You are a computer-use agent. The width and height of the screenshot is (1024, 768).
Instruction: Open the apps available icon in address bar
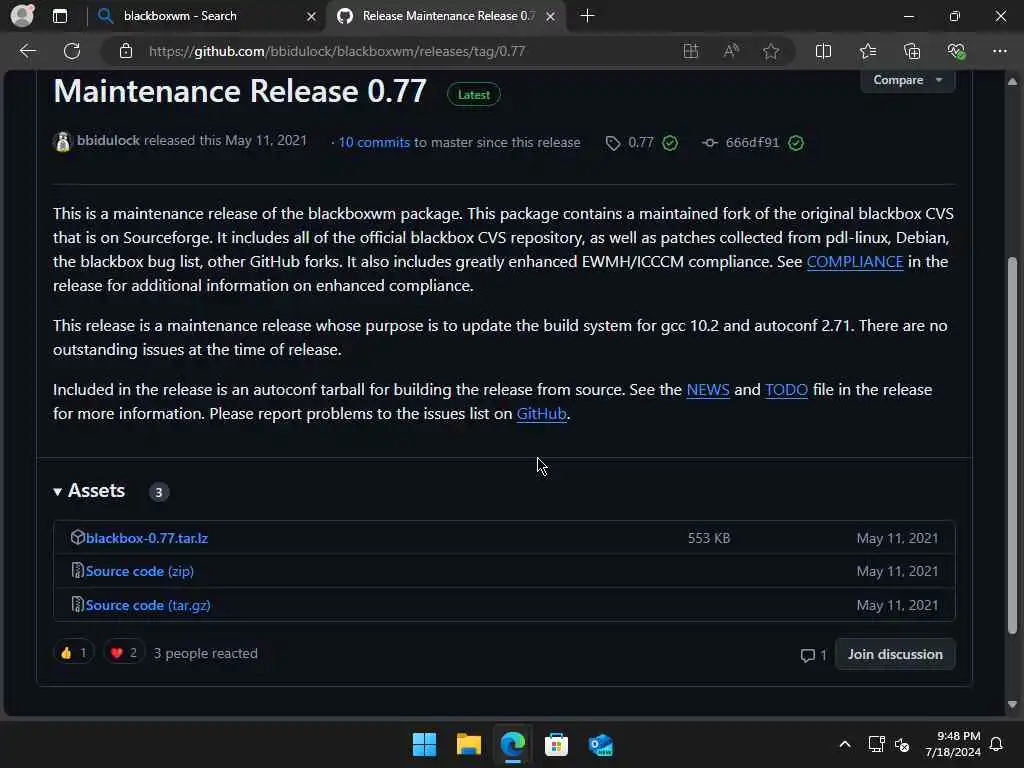click(x=691, y=51)
